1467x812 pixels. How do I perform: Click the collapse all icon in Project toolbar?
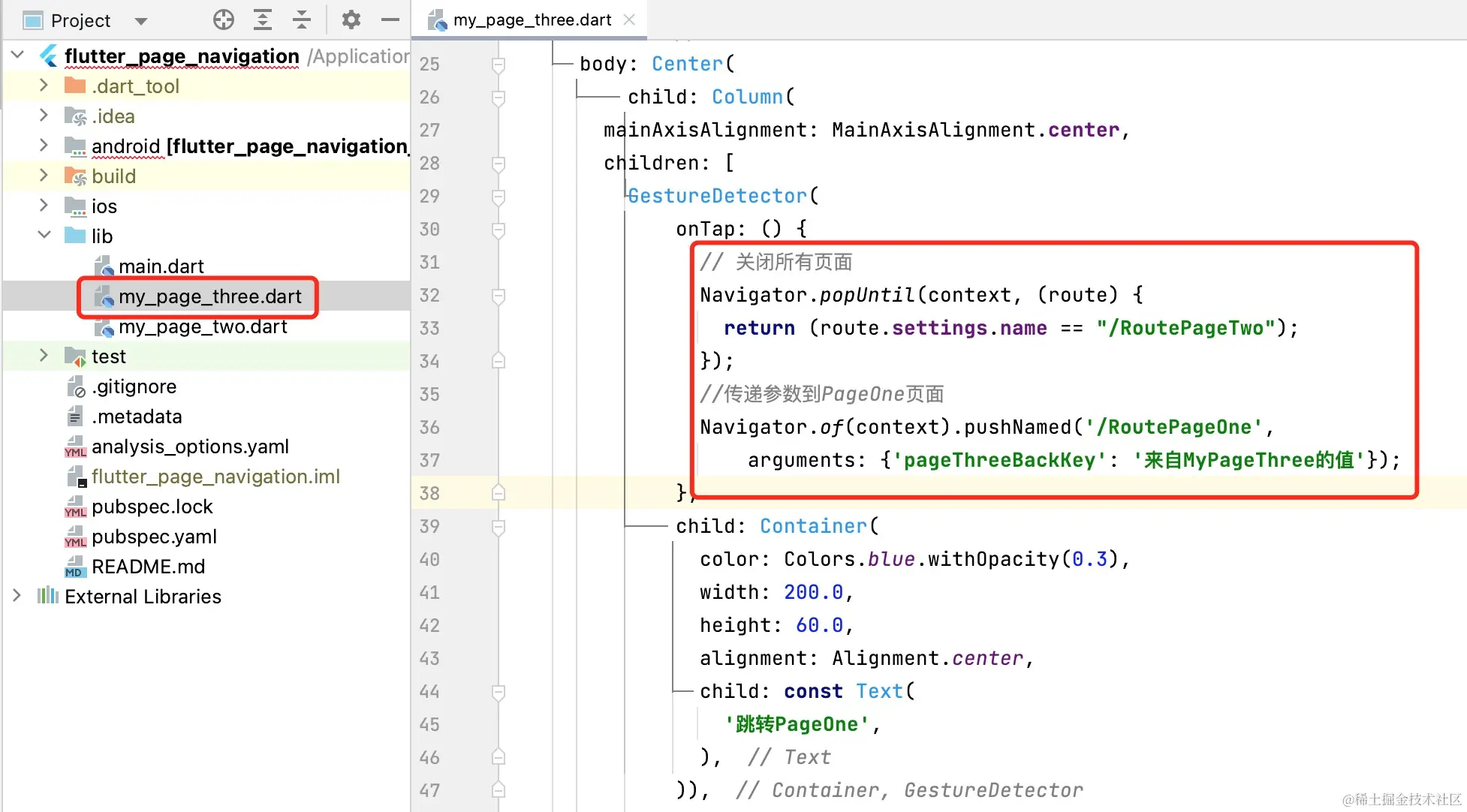coord(302,20)
